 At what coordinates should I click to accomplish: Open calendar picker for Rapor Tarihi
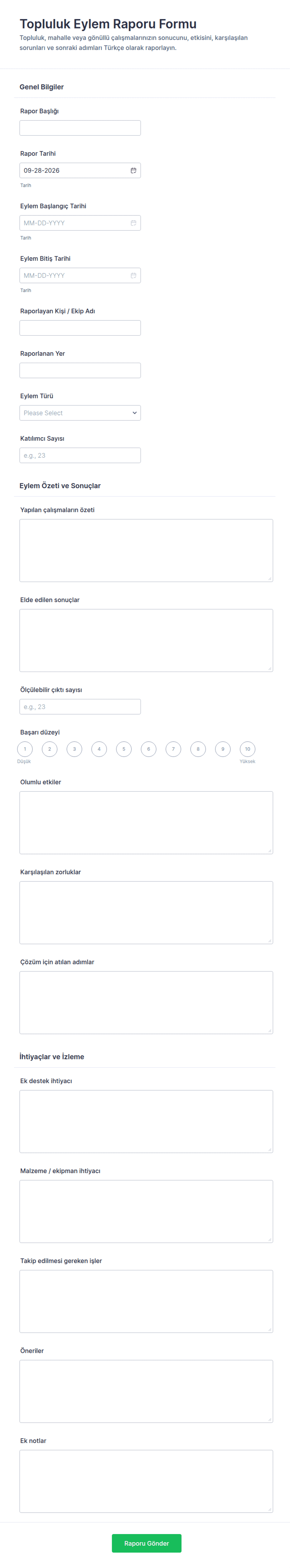(133, 170)
